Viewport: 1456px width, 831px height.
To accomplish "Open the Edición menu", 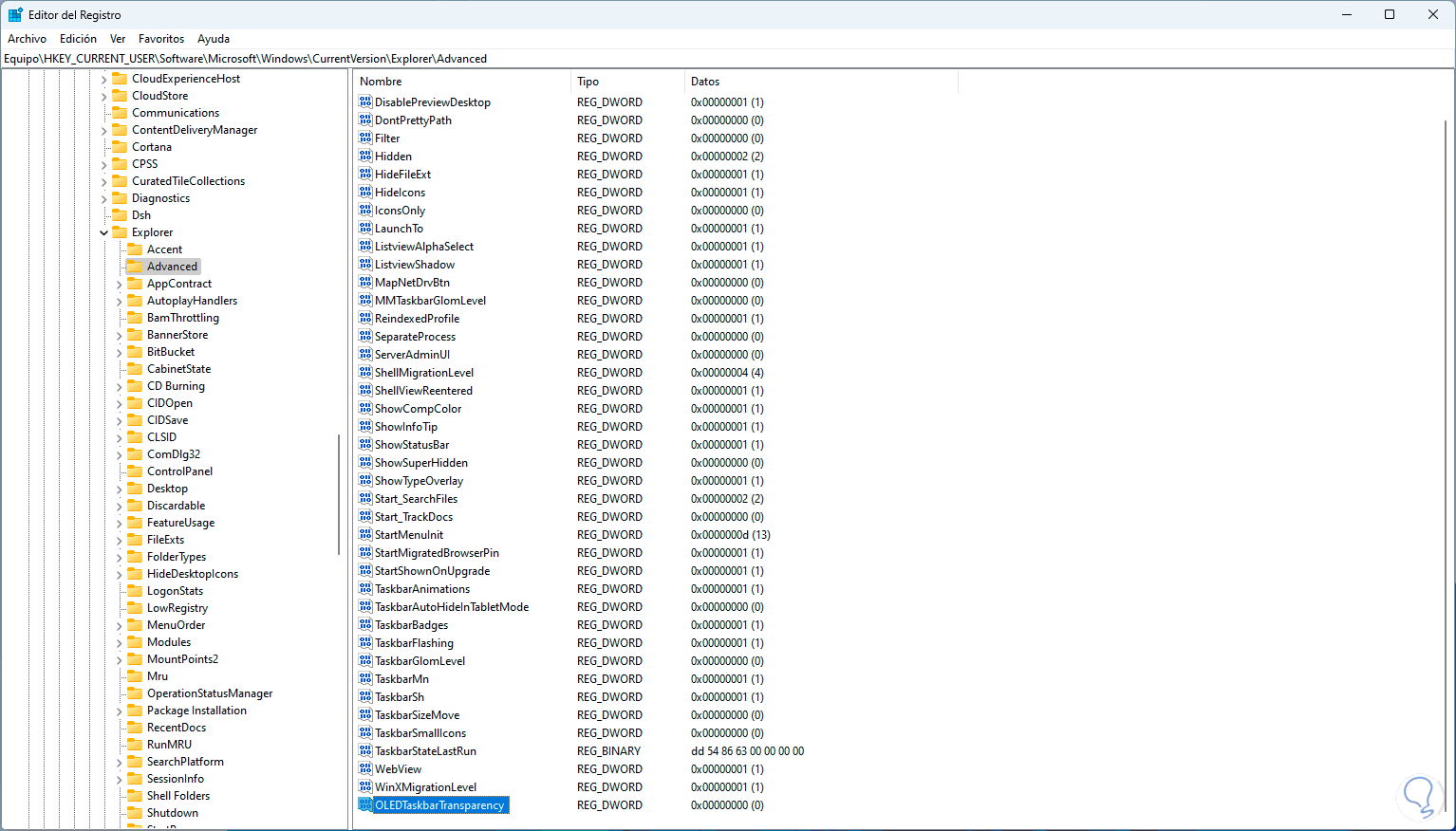I will click(x=78, y=39).
